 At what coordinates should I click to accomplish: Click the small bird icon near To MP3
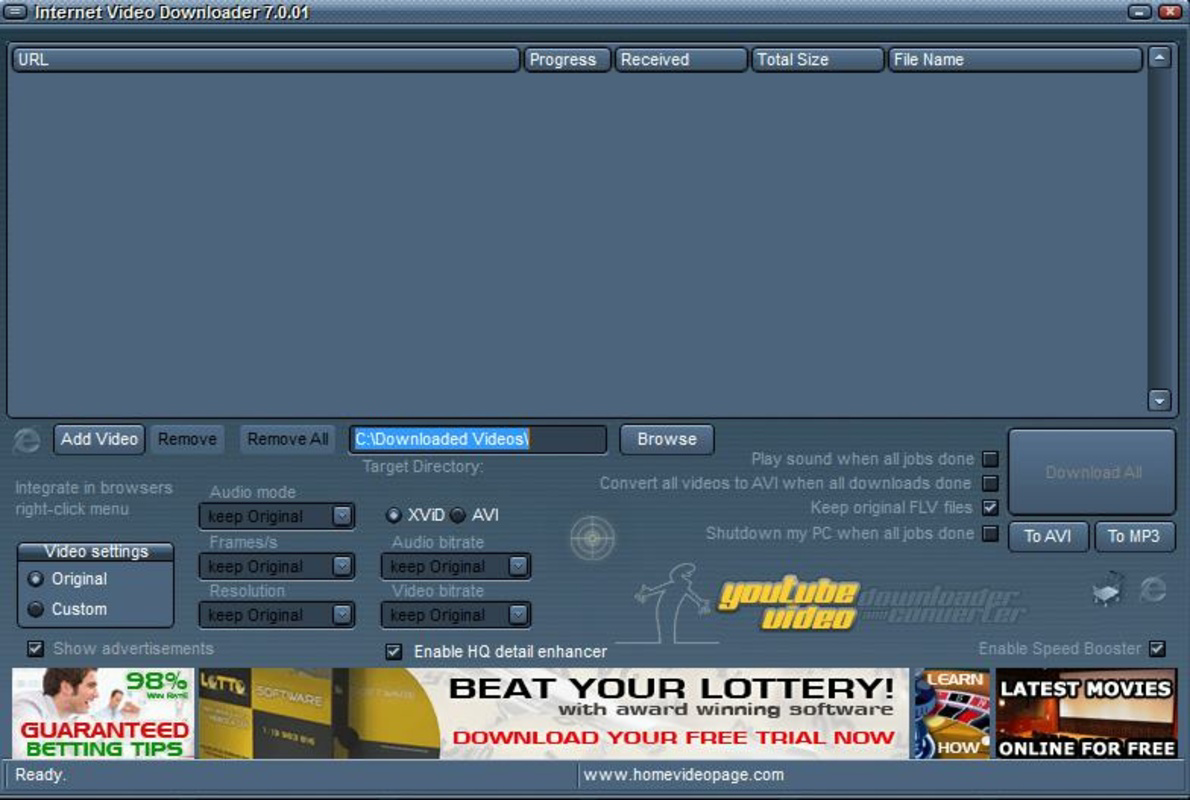1108,588
